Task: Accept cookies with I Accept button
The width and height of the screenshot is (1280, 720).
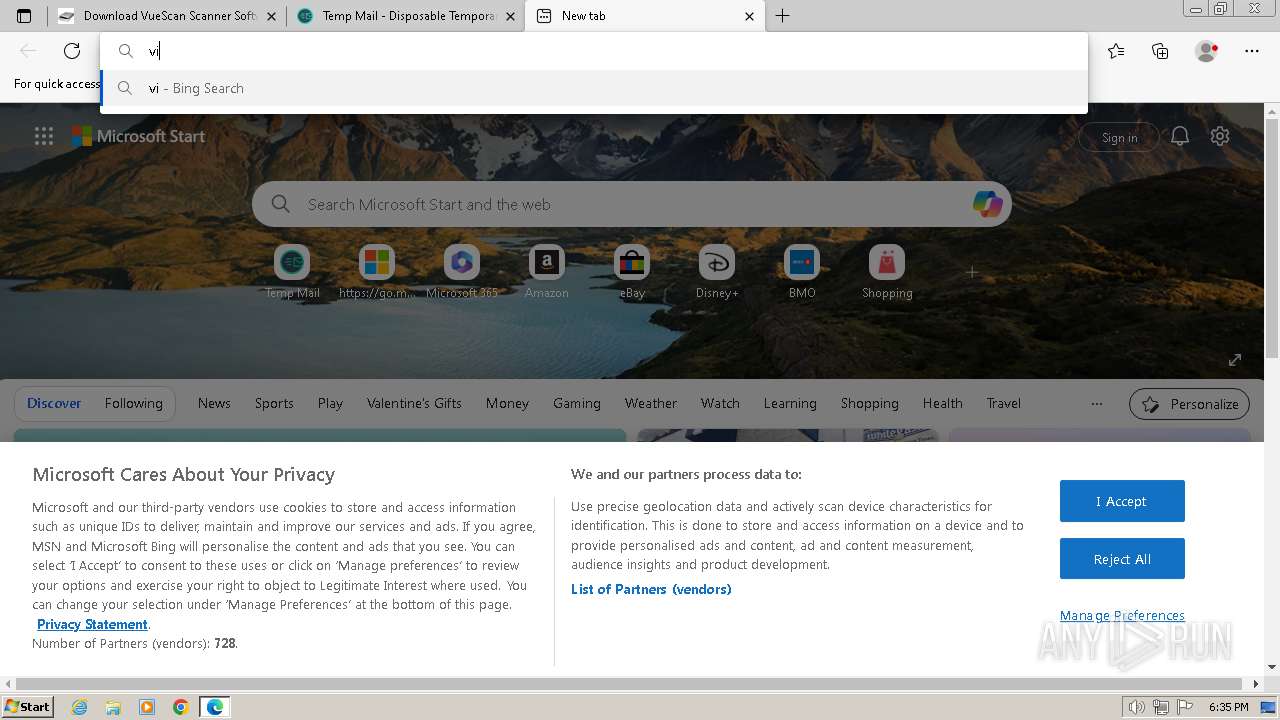Action: (x=1122, y=501)
